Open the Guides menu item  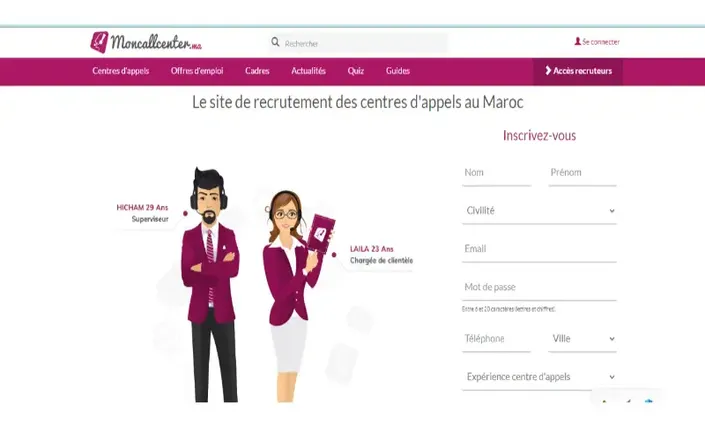coord(398,71)
